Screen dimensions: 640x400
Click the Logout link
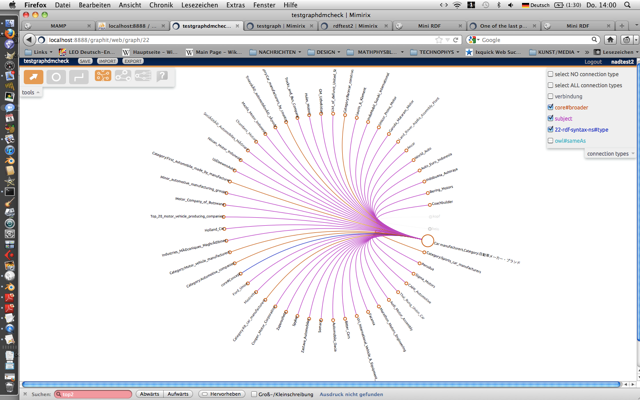(593, 62)
